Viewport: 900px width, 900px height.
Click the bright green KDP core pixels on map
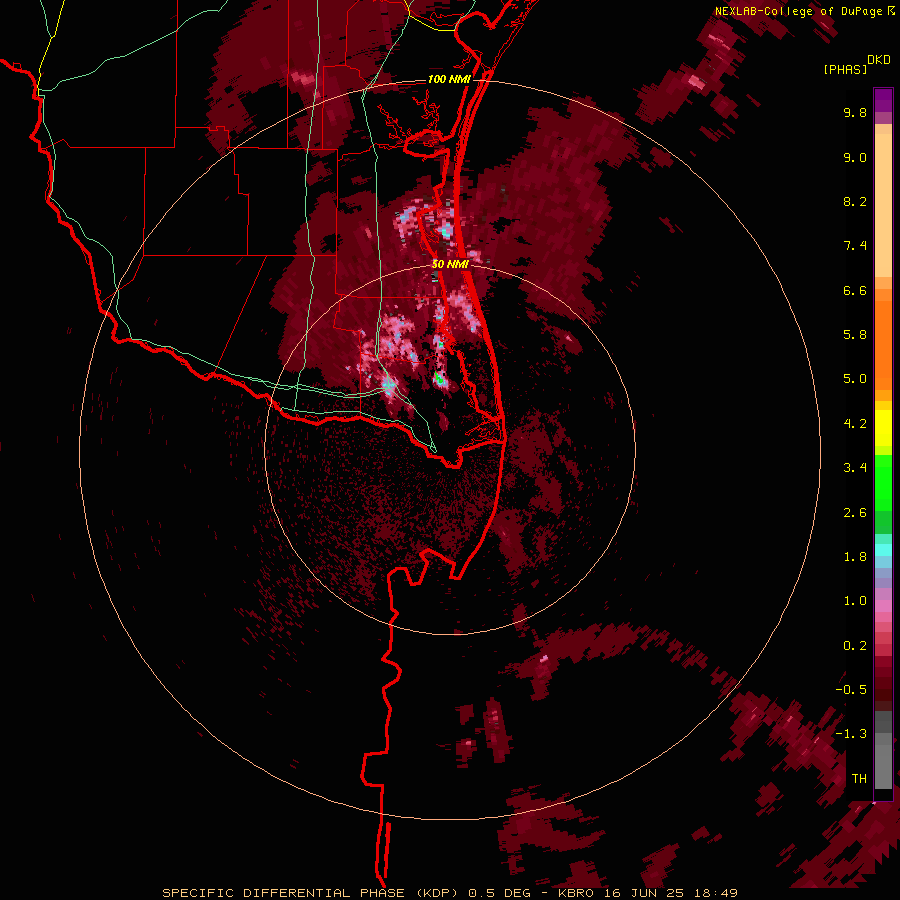438,378
